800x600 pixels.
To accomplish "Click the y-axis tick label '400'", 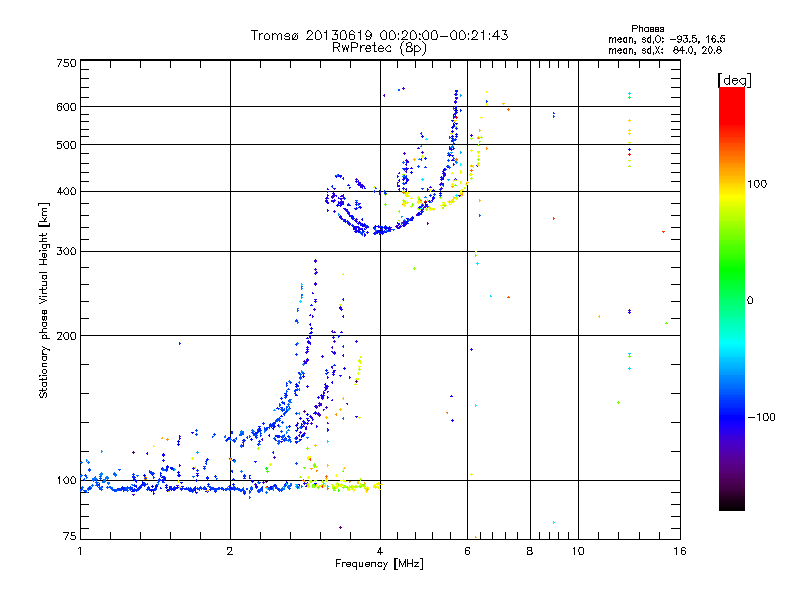I will pos(66,192).
